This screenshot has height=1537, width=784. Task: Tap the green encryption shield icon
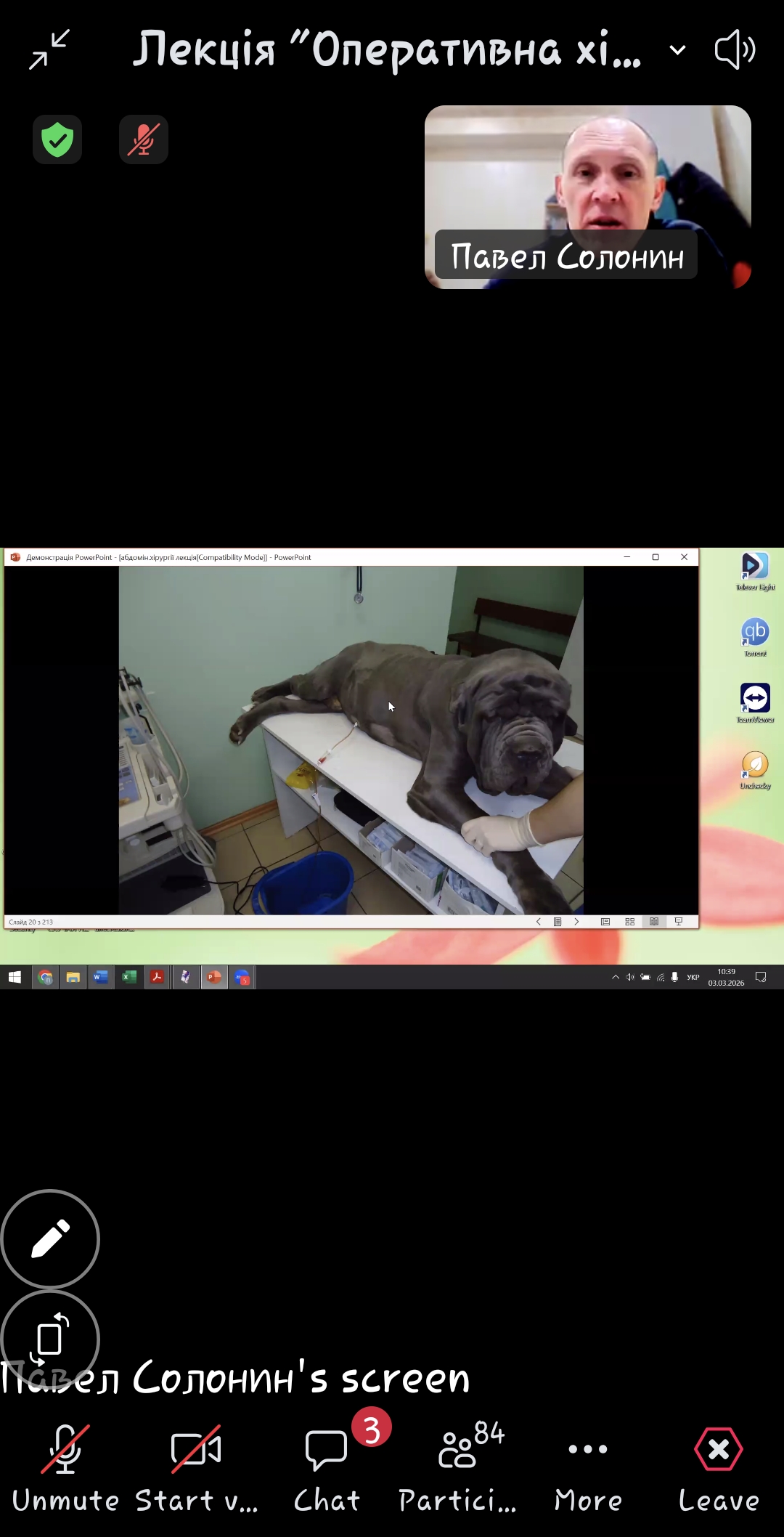57,139
